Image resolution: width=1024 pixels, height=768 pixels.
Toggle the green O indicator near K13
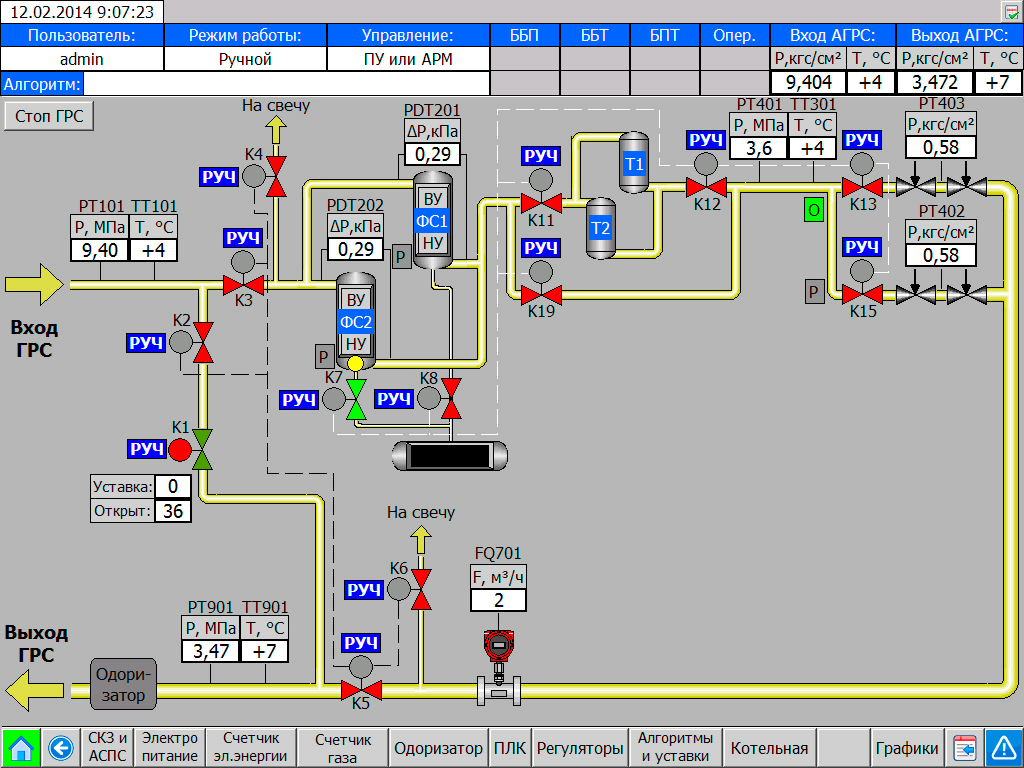(814, 210)
